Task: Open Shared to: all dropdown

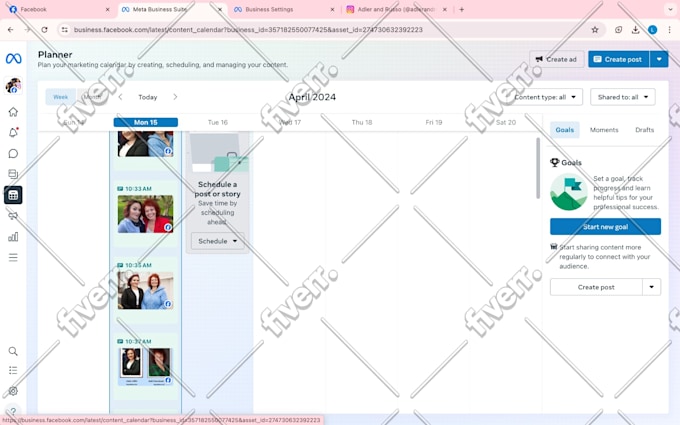Action: 623,97
